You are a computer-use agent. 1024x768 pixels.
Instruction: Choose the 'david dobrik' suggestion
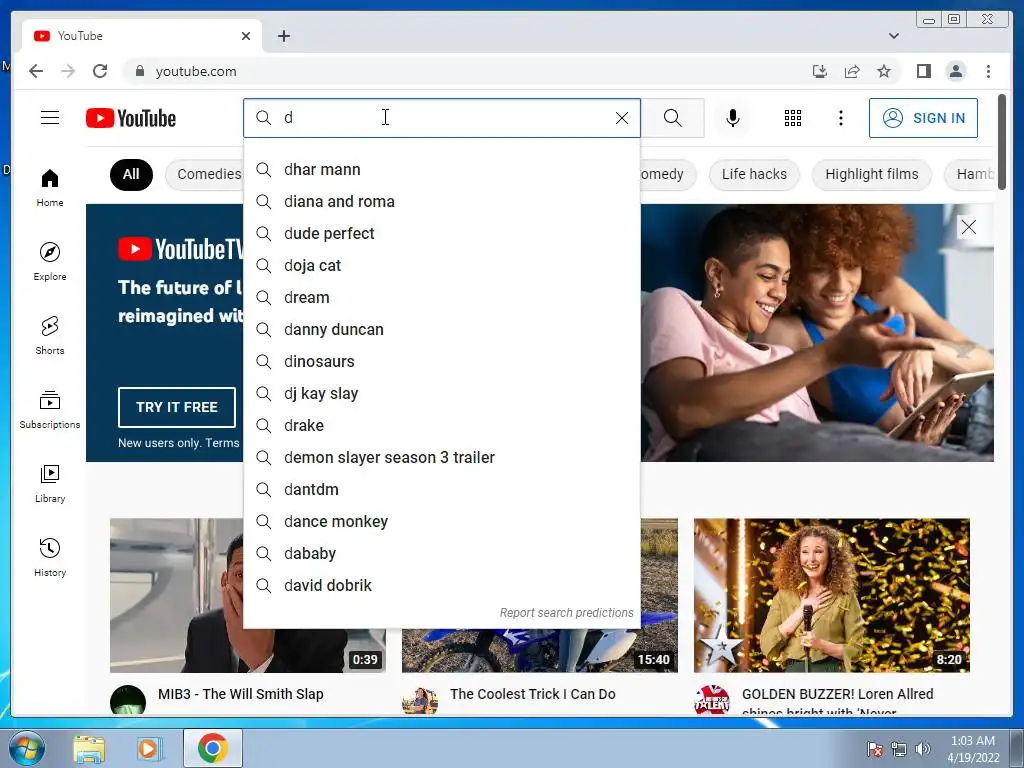[x=441, y=586]
